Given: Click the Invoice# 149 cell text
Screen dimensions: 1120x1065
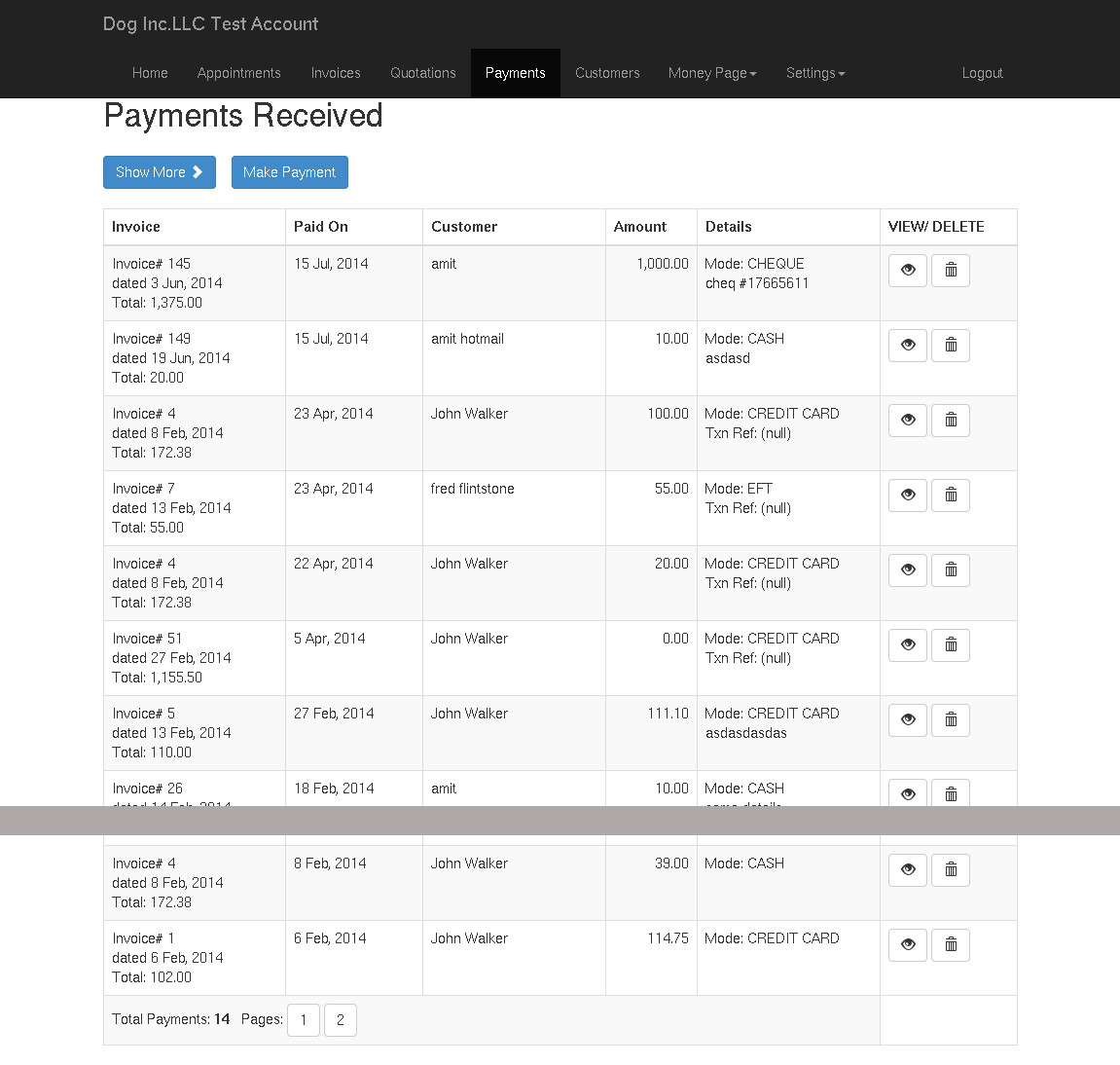Looking at the screenshot, I should click(152, 339).
